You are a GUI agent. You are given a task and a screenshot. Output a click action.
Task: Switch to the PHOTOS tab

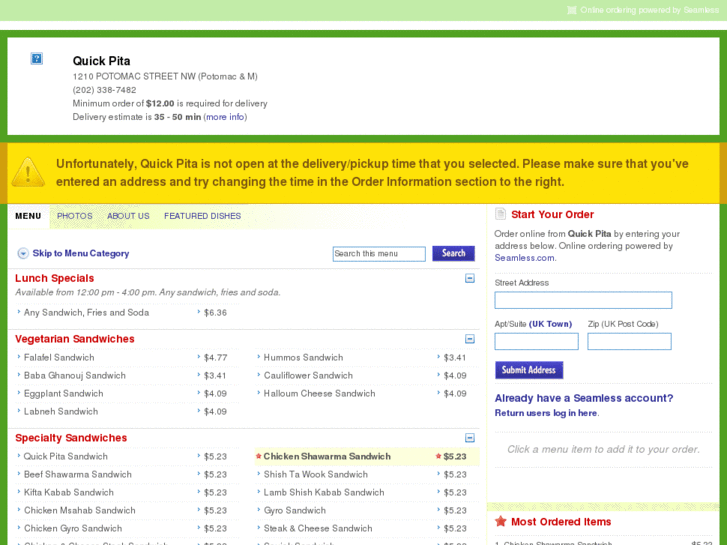pos(75,216)
